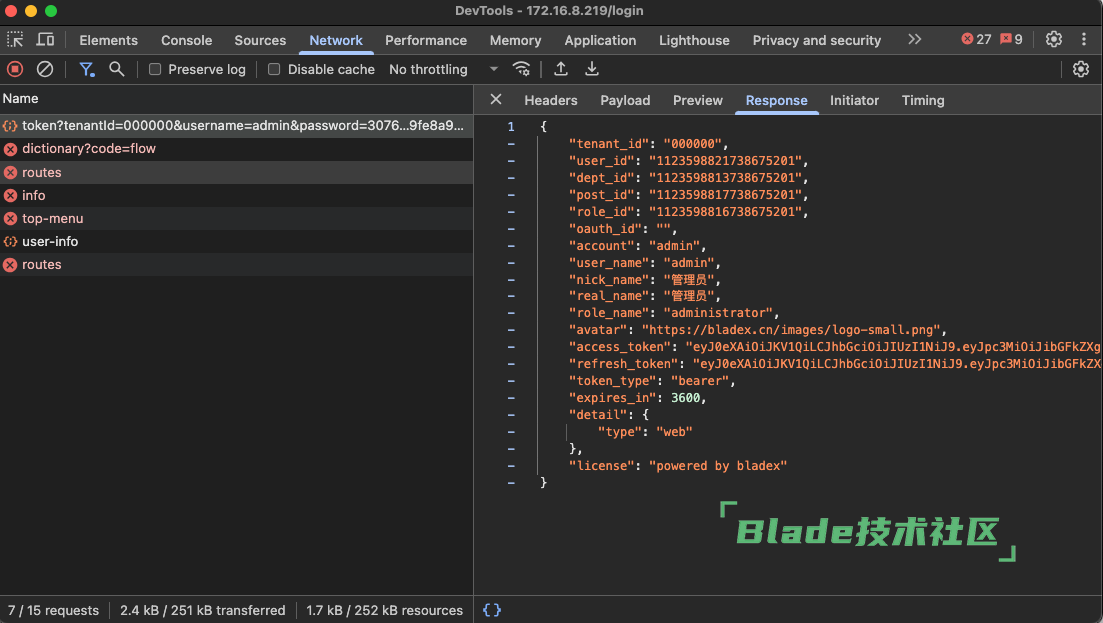Import HAR file upload icon

[561, 69]
